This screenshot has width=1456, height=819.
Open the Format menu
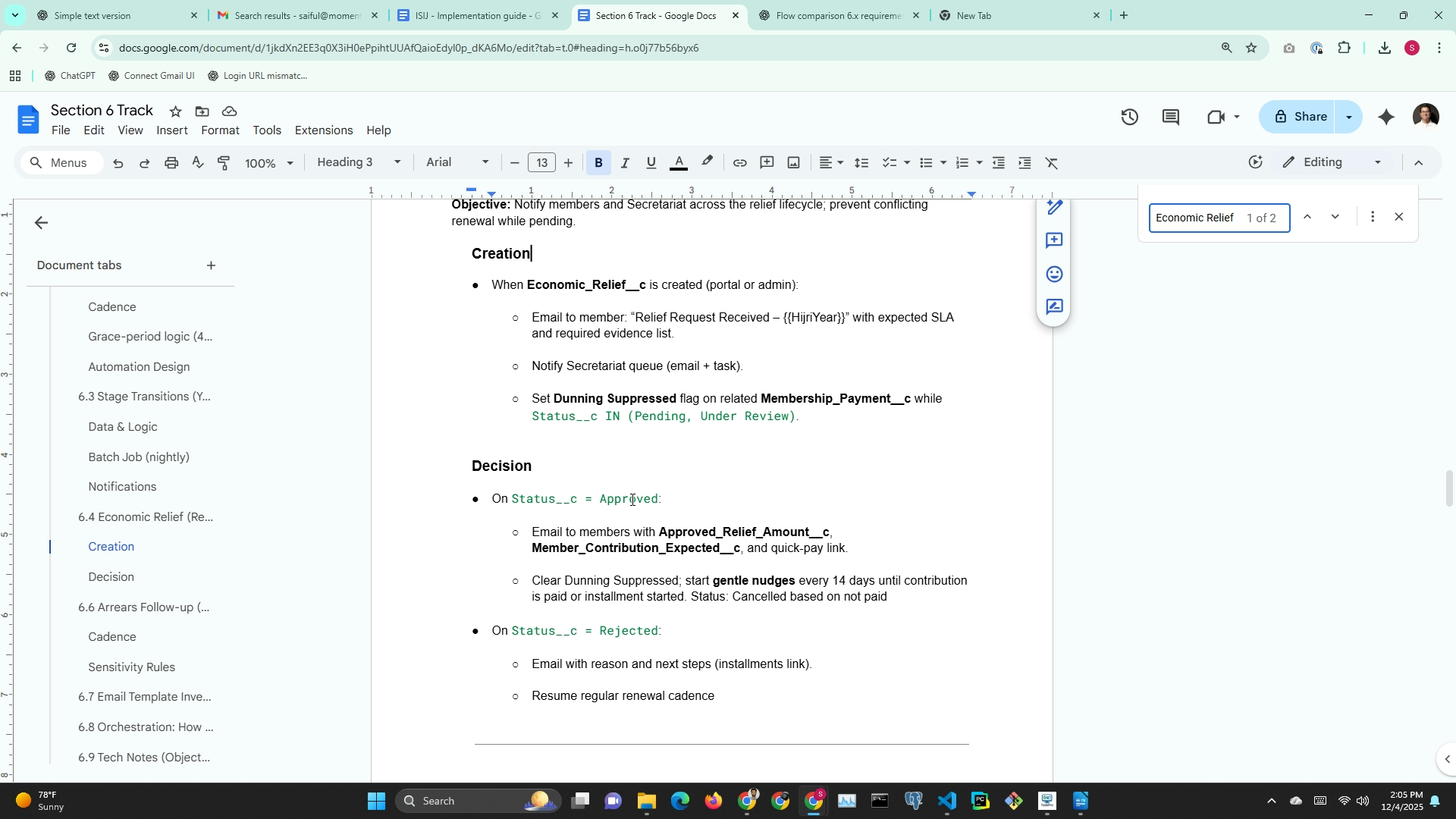click(220, 130)
